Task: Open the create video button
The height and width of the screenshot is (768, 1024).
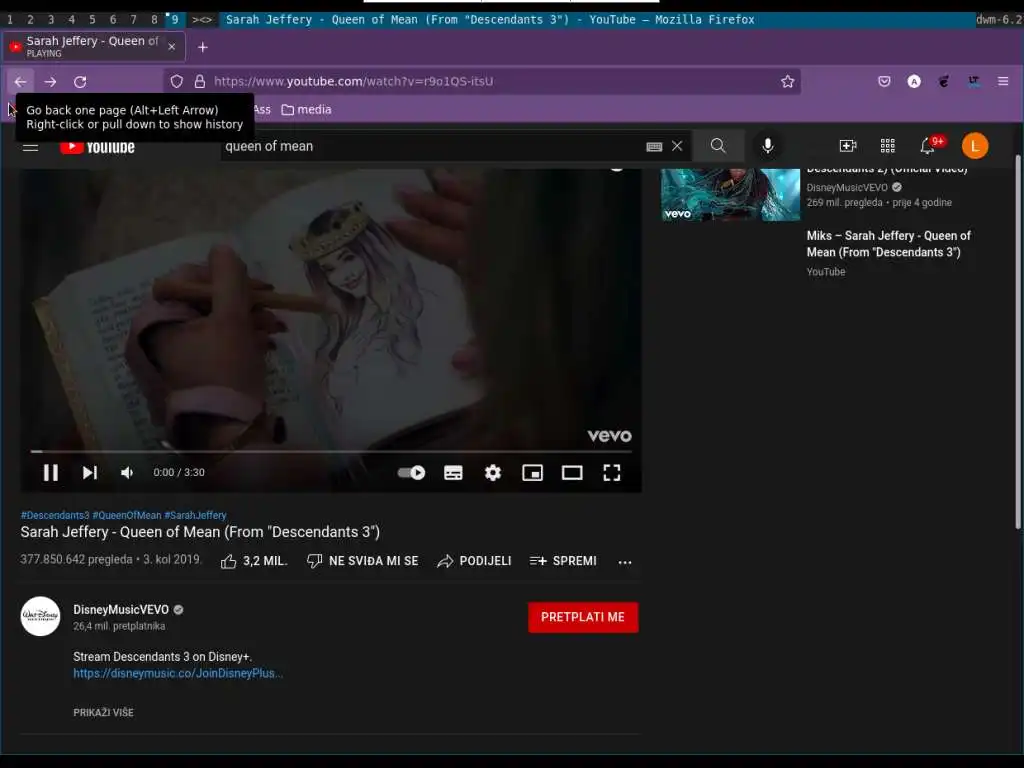Action: pos(848,146)
